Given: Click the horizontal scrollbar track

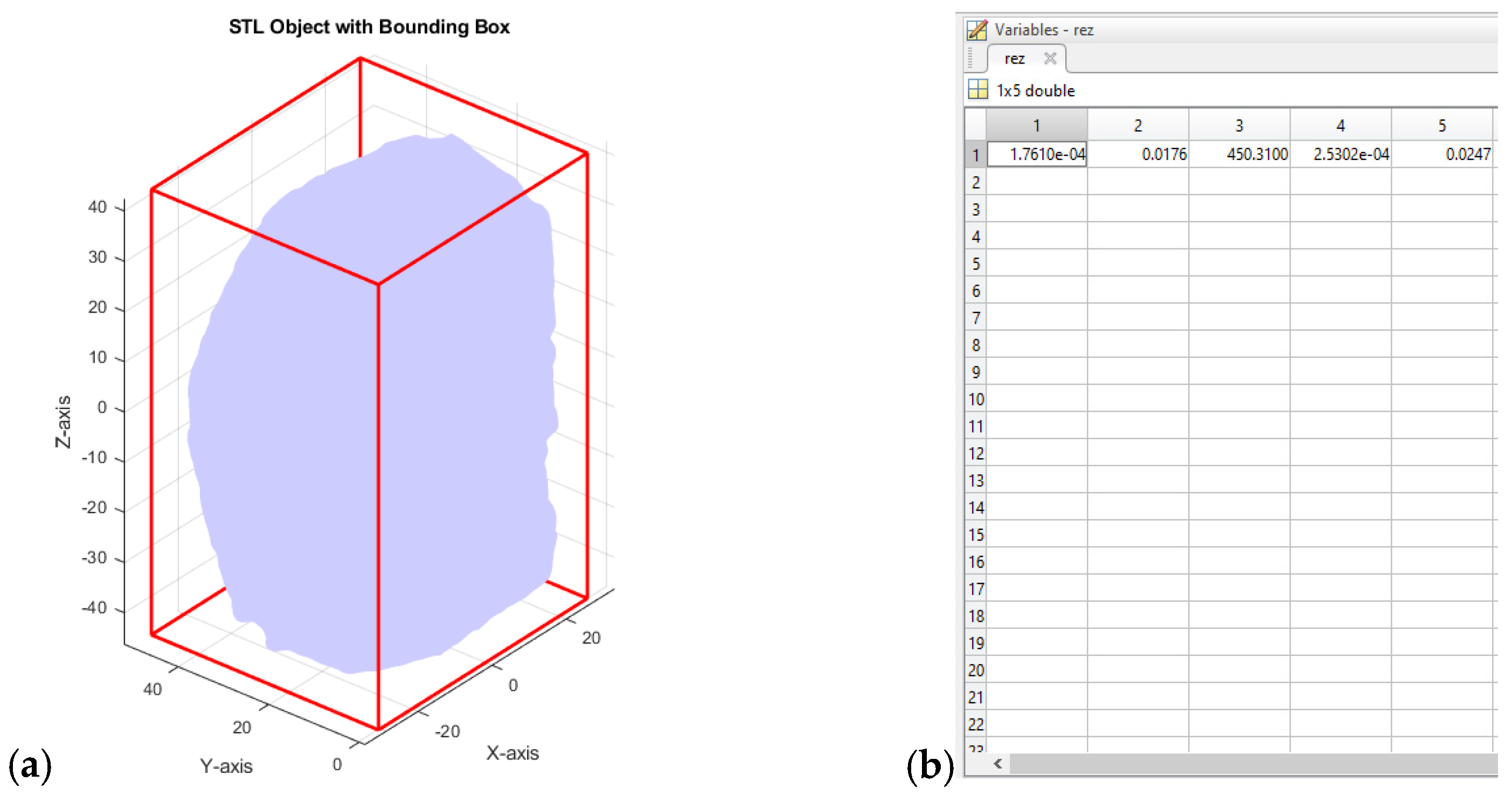Looking at the screenshot, I should (x=1250, y=764).
